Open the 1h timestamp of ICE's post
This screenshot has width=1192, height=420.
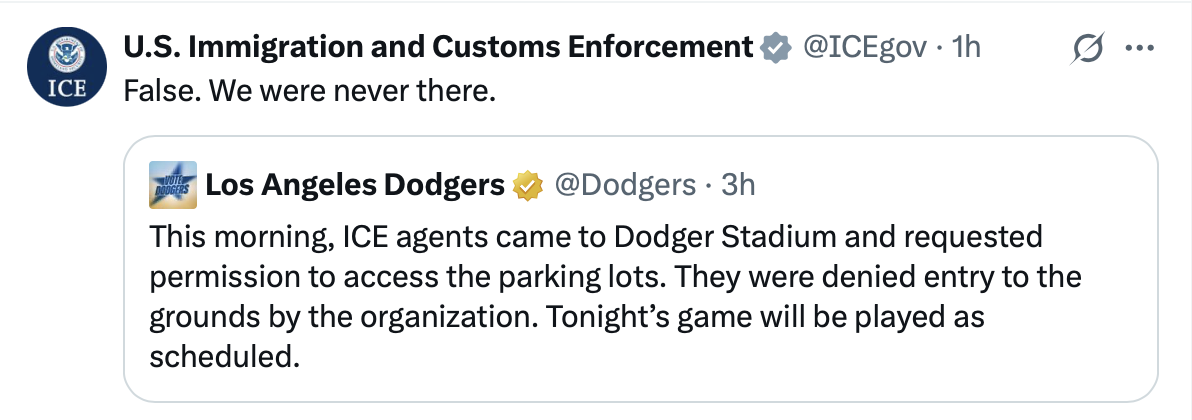965,48
